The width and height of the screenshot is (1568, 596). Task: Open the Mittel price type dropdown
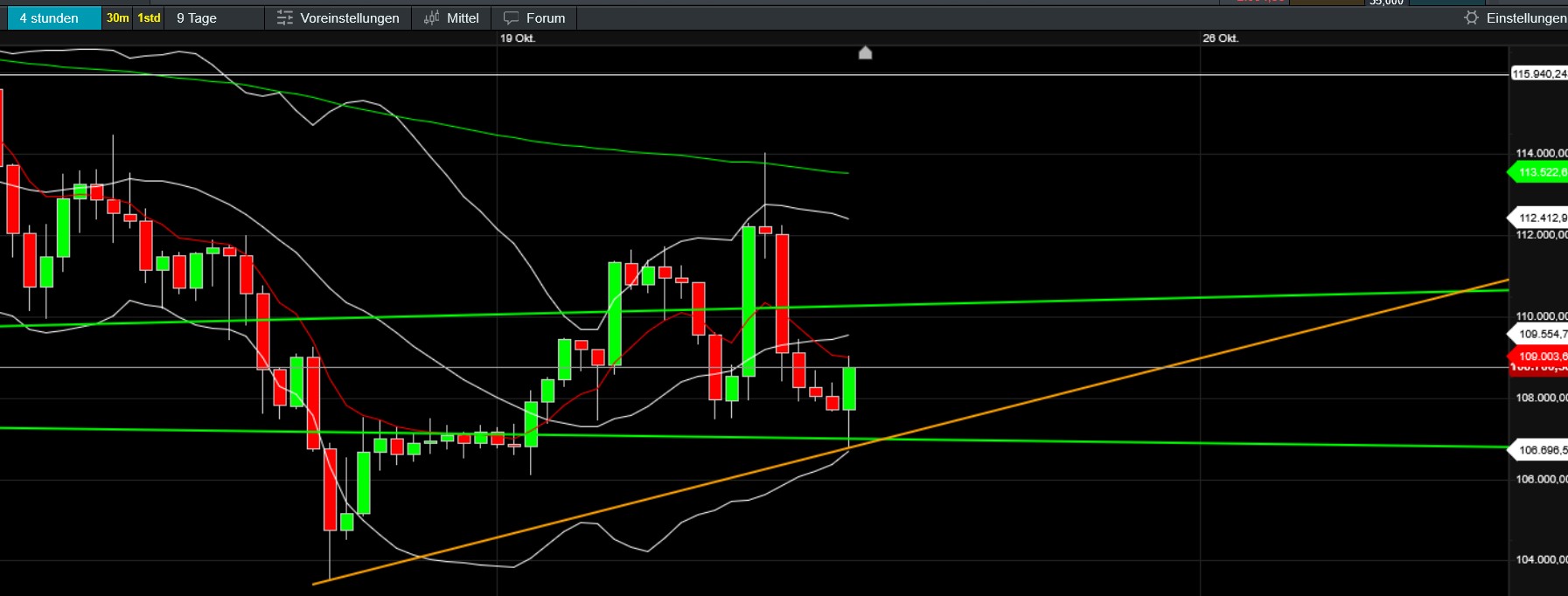point(462,18)
